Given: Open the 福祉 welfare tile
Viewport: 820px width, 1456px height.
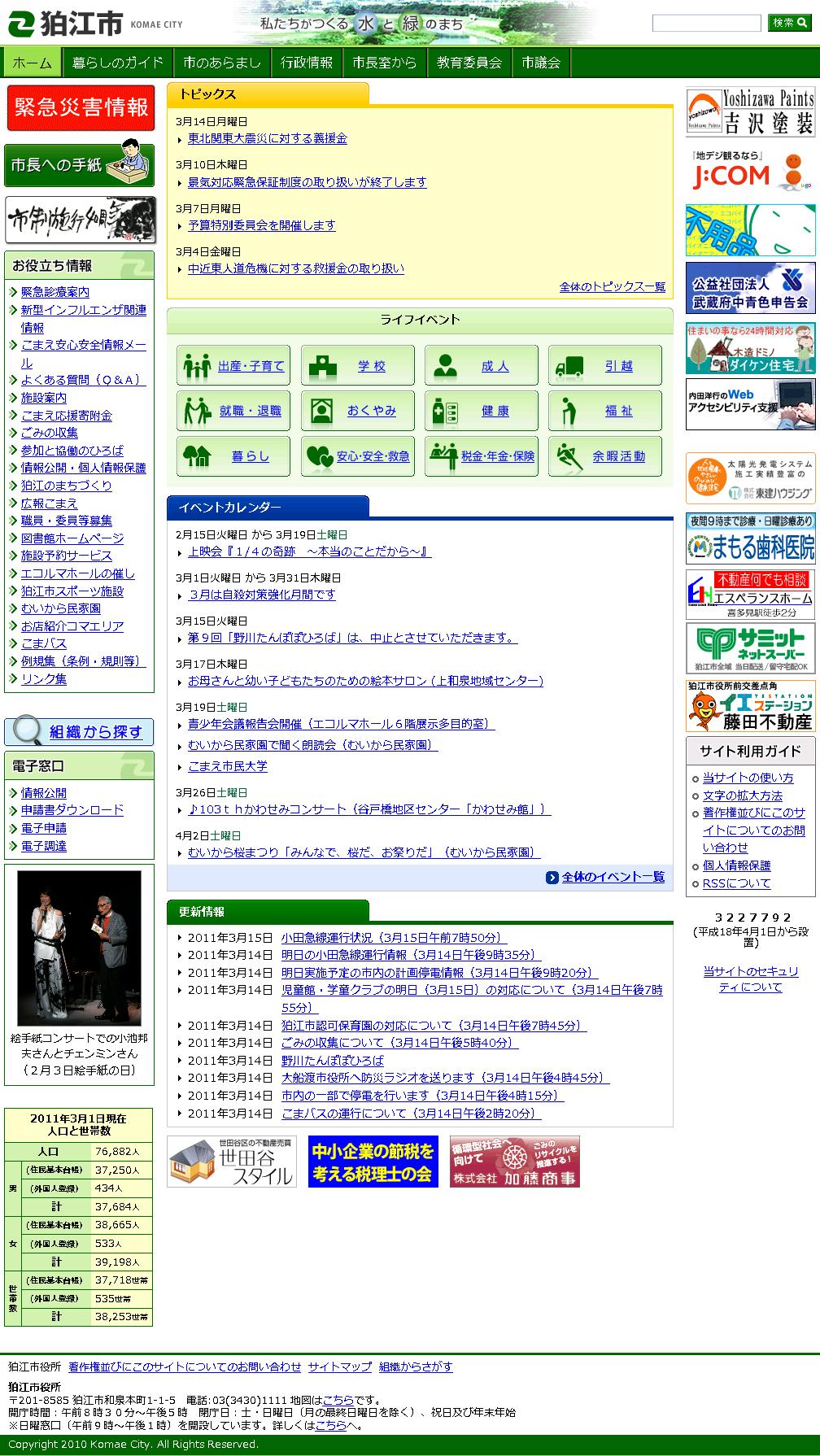Looking at the screenshot, I should tap(604, 411).
